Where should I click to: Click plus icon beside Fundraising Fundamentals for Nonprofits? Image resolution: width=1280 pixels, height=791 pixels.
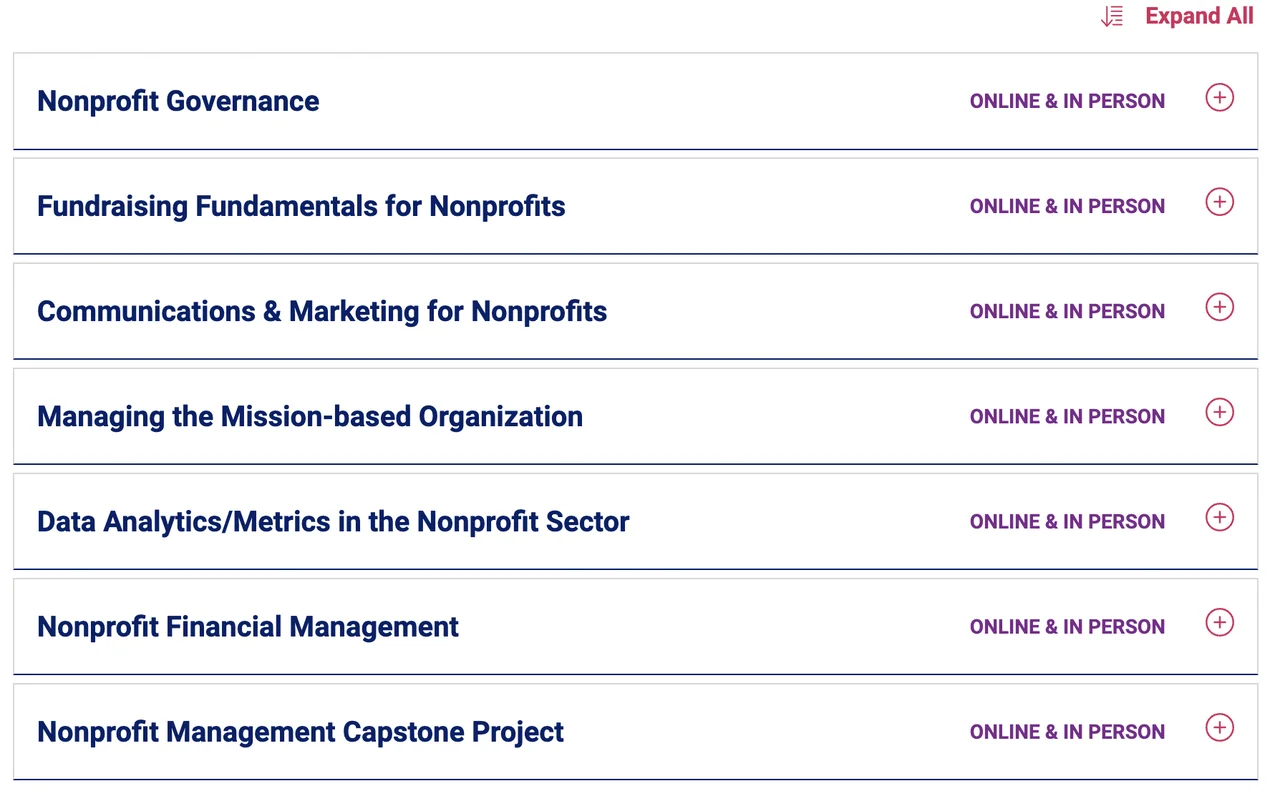[1219, 203]
